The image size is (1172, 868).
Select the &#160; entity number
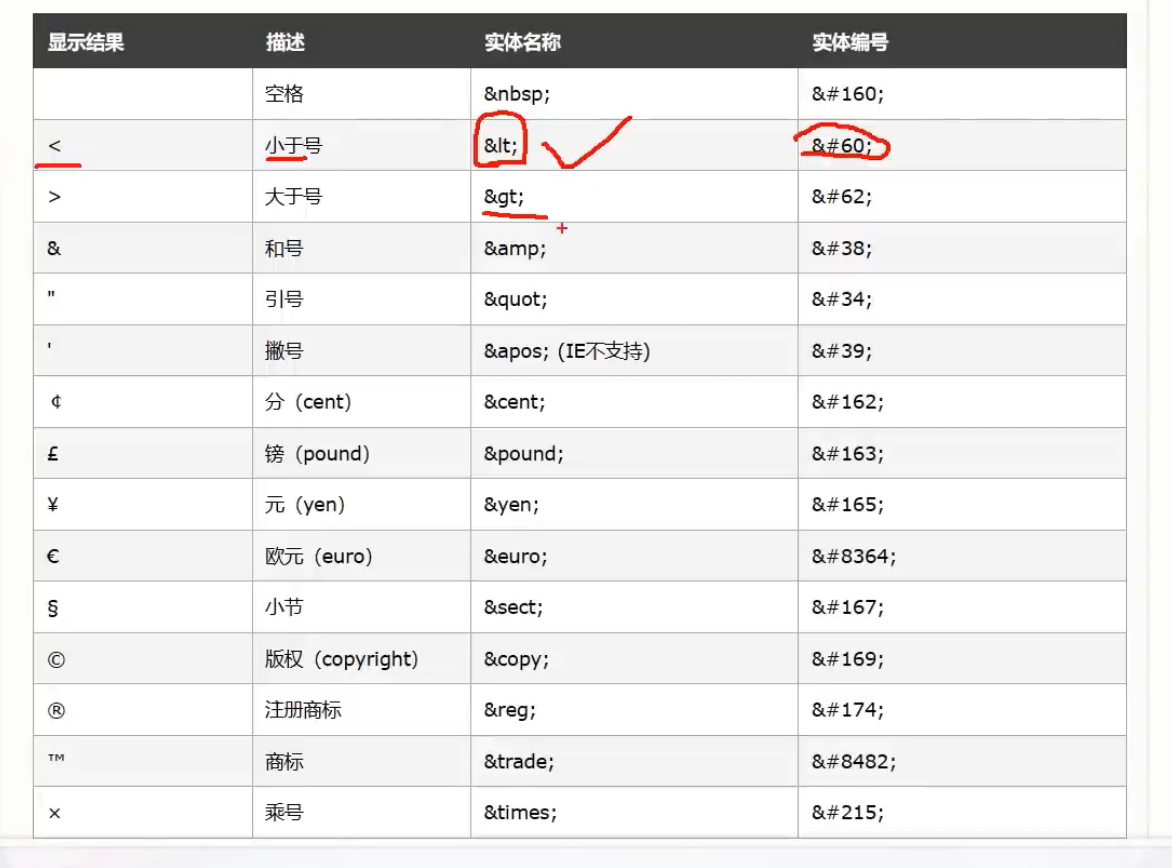(x=848, y=94)
